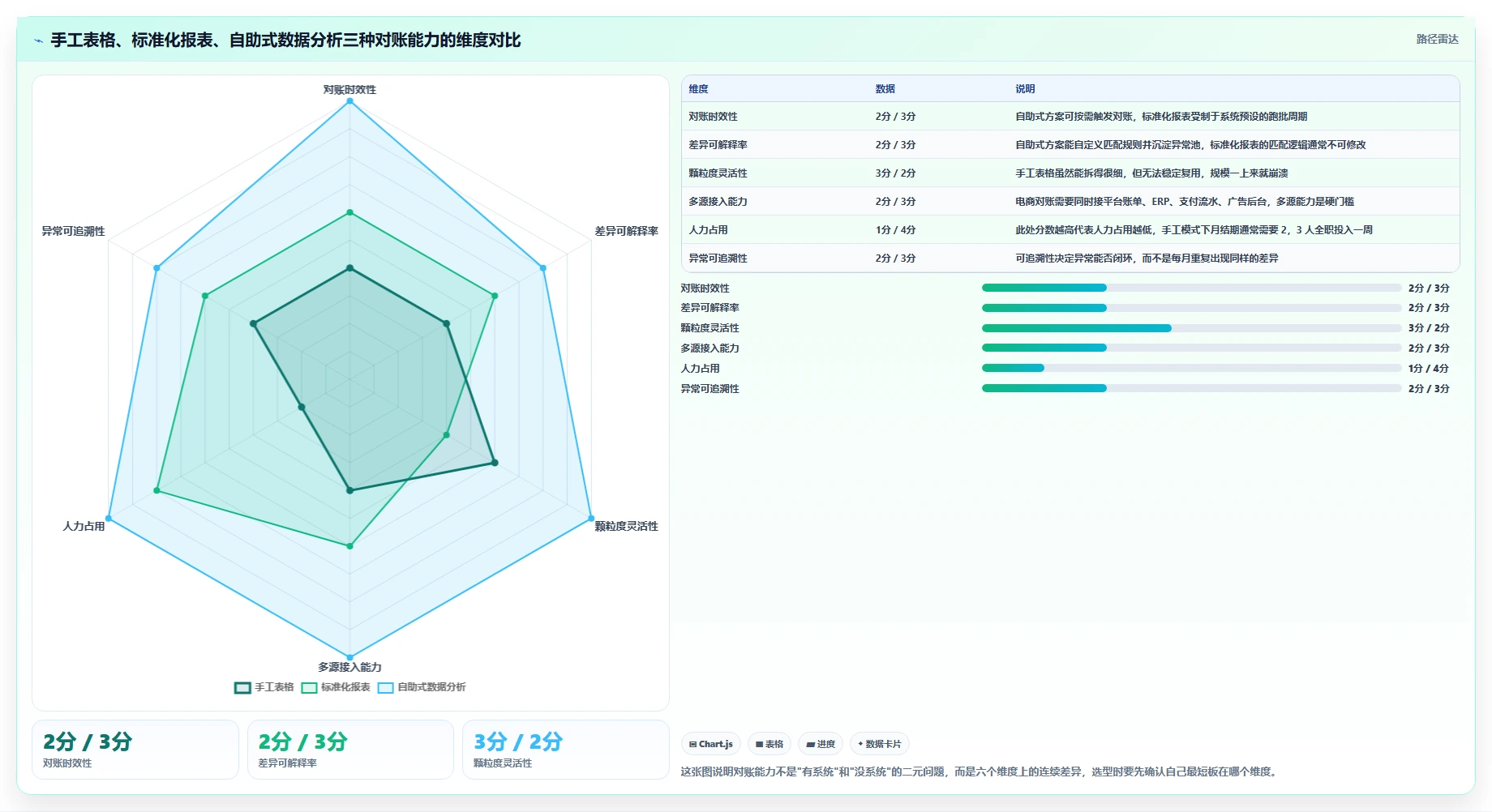Click the 差异可解释率 progress bar

(x=1191, y=308)
